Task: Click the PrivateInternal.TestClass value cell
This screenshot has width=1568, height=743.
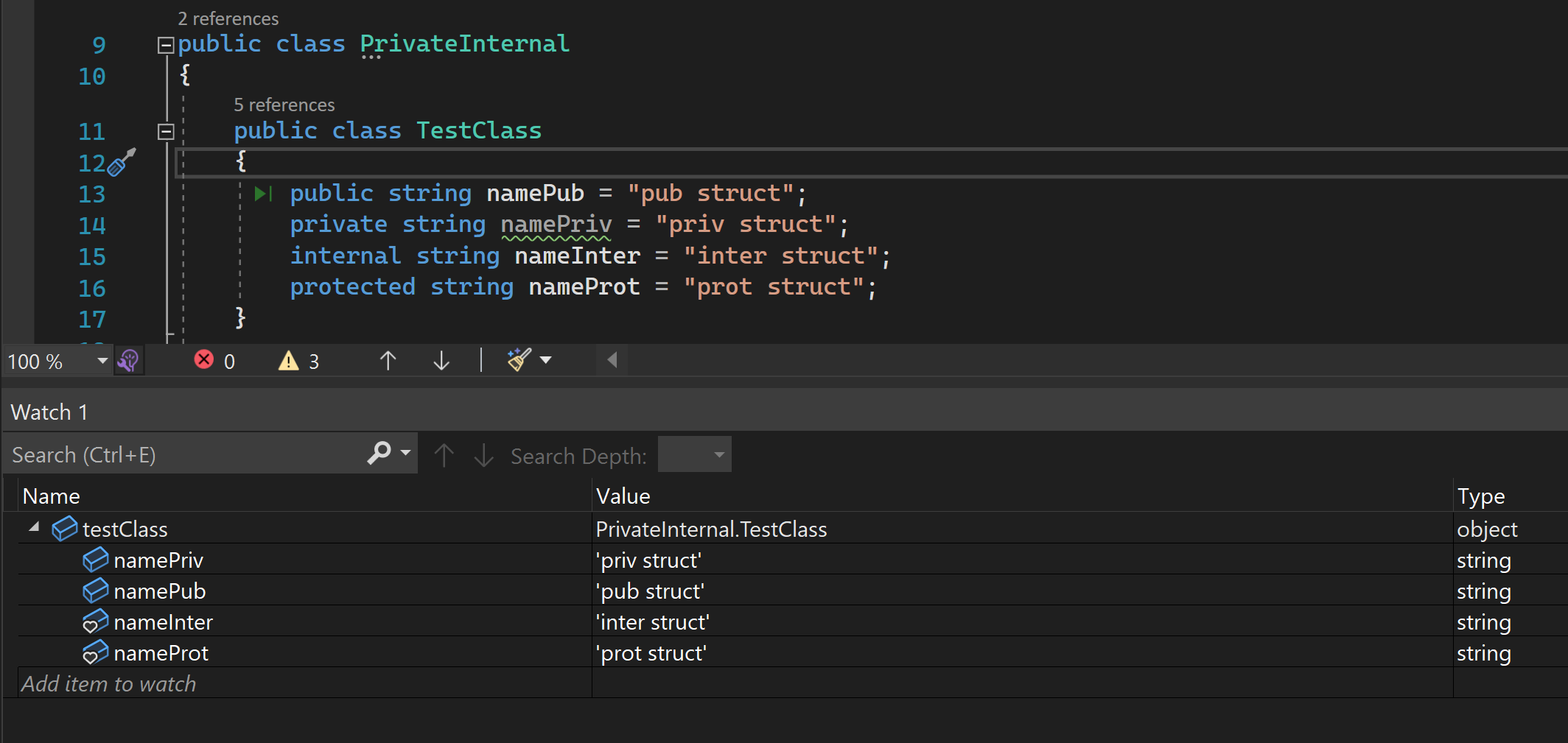Action: 1023,529
